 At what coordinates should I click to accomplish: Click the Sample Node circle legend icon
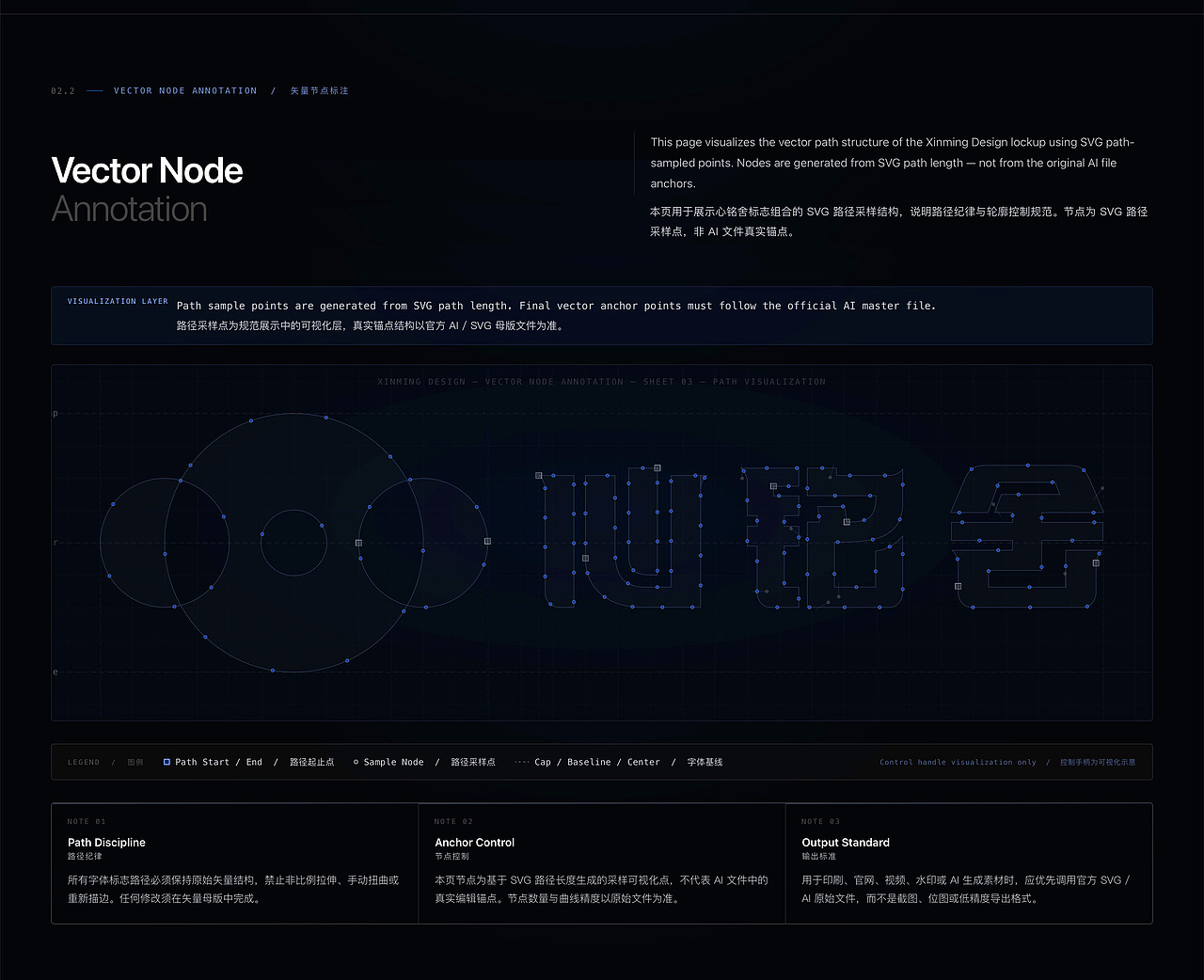356,762
